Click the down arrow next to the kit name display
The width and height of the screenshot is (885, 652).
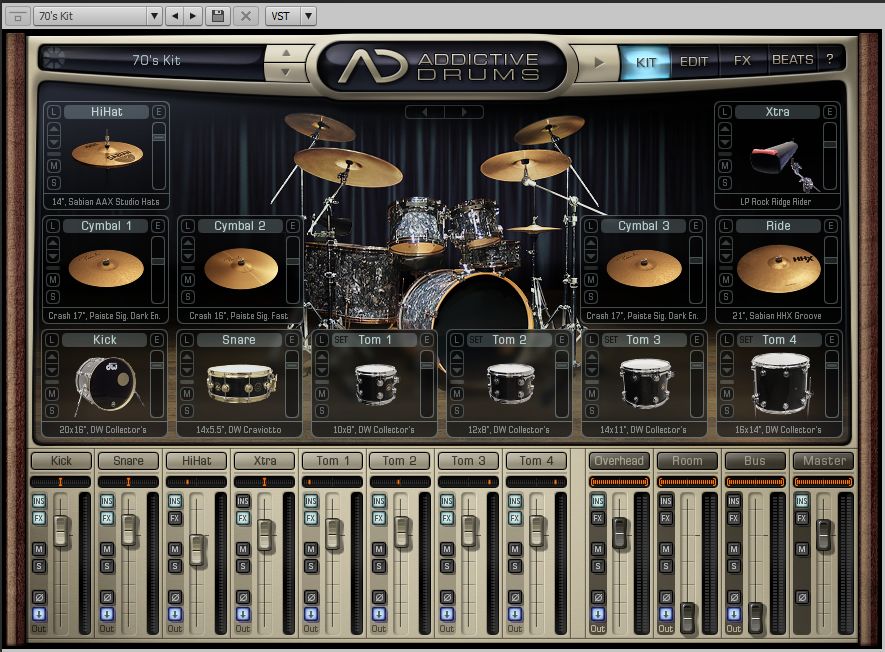[x=284, y=70]
